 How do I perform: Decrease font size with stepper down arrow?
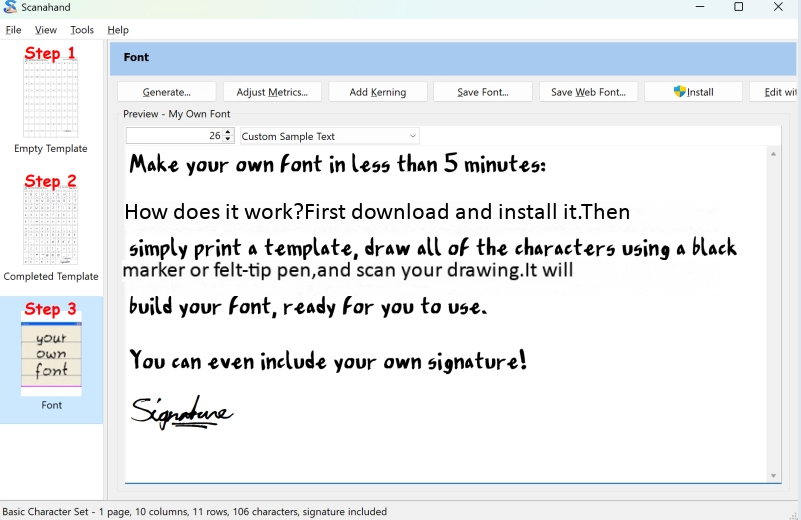[228, 140]
